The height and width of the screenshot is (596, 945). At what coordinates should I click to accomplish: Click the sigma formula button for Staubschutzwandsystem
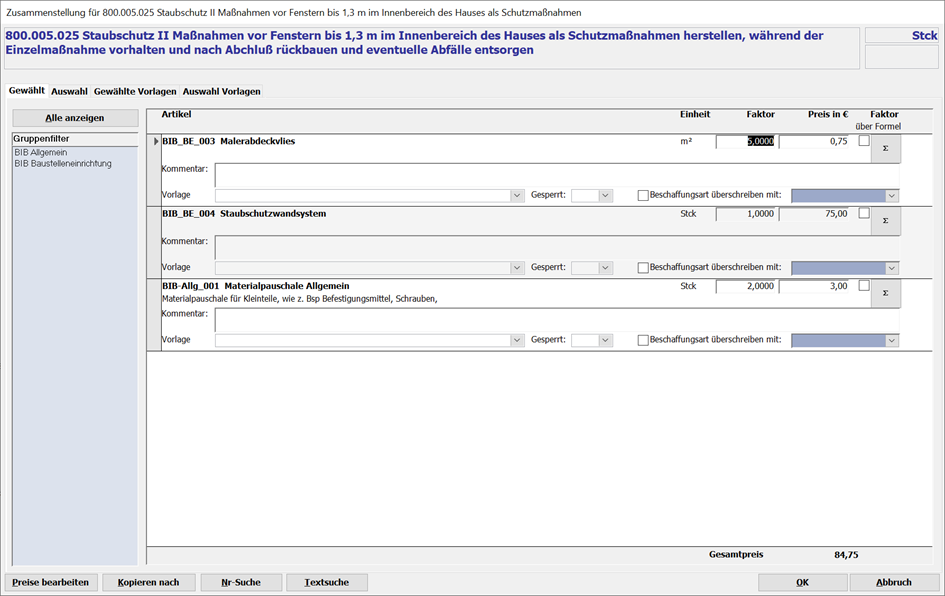coord(885,221)
